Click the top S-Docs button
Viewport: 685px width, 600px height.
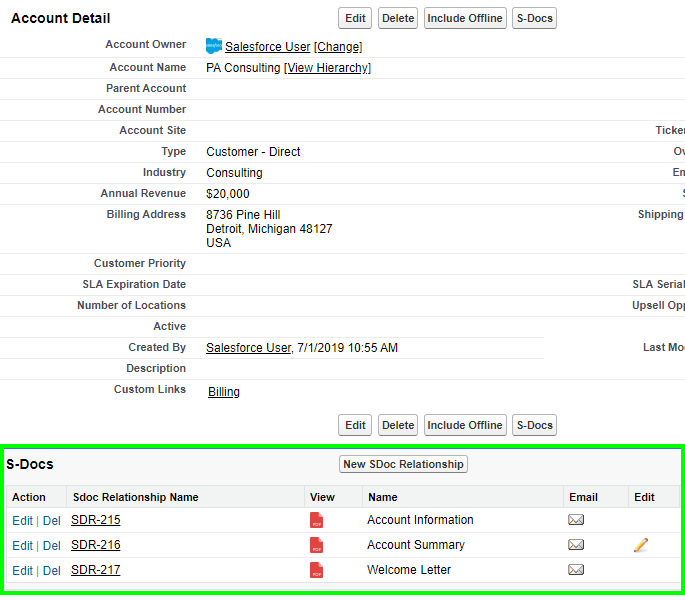[x=534, y=18]
